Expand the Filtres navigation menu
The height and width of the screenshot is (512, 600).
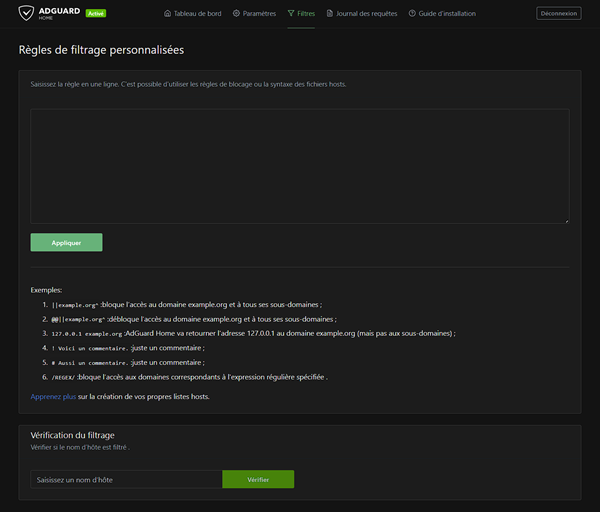(306, 14)
